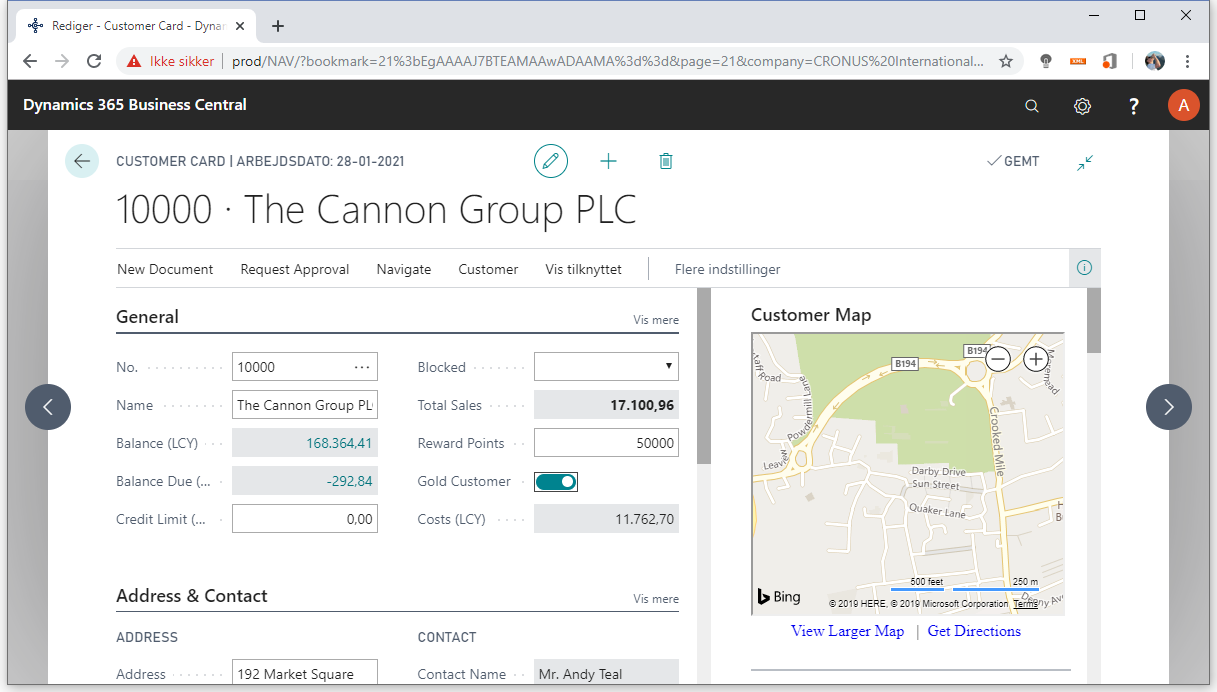Go back using the round arrow icon
1217x692 pixels.
(x=82, y=161)
